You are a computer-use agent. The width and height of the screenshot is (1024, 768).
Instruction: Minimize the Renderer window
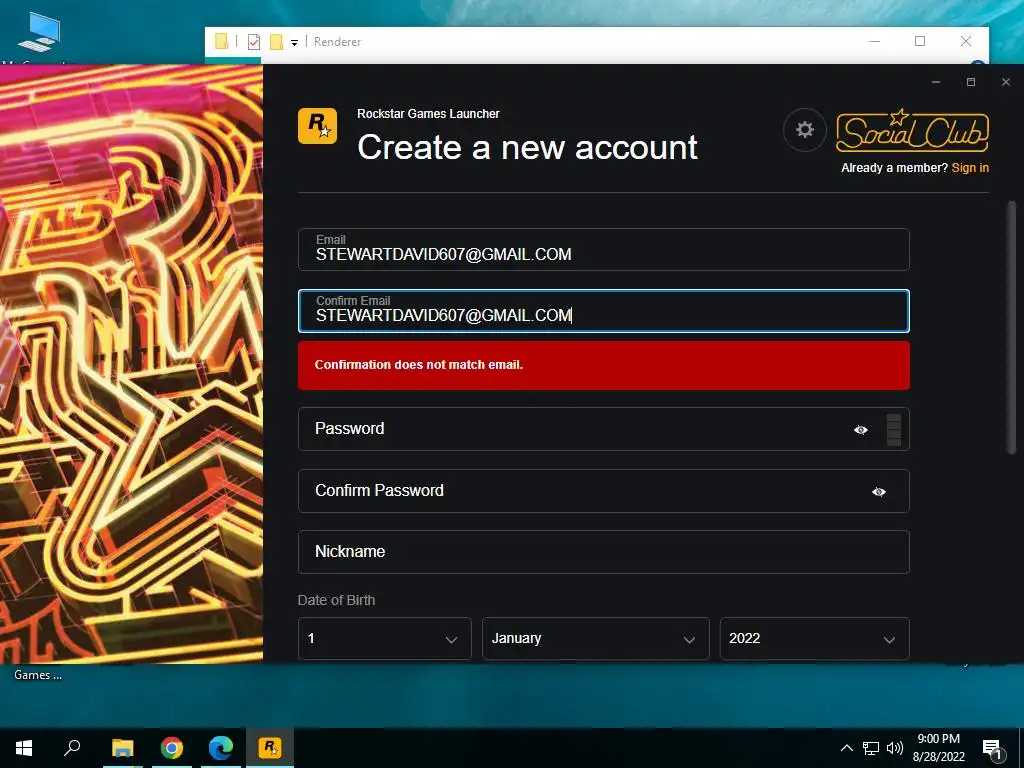[875, 41]
